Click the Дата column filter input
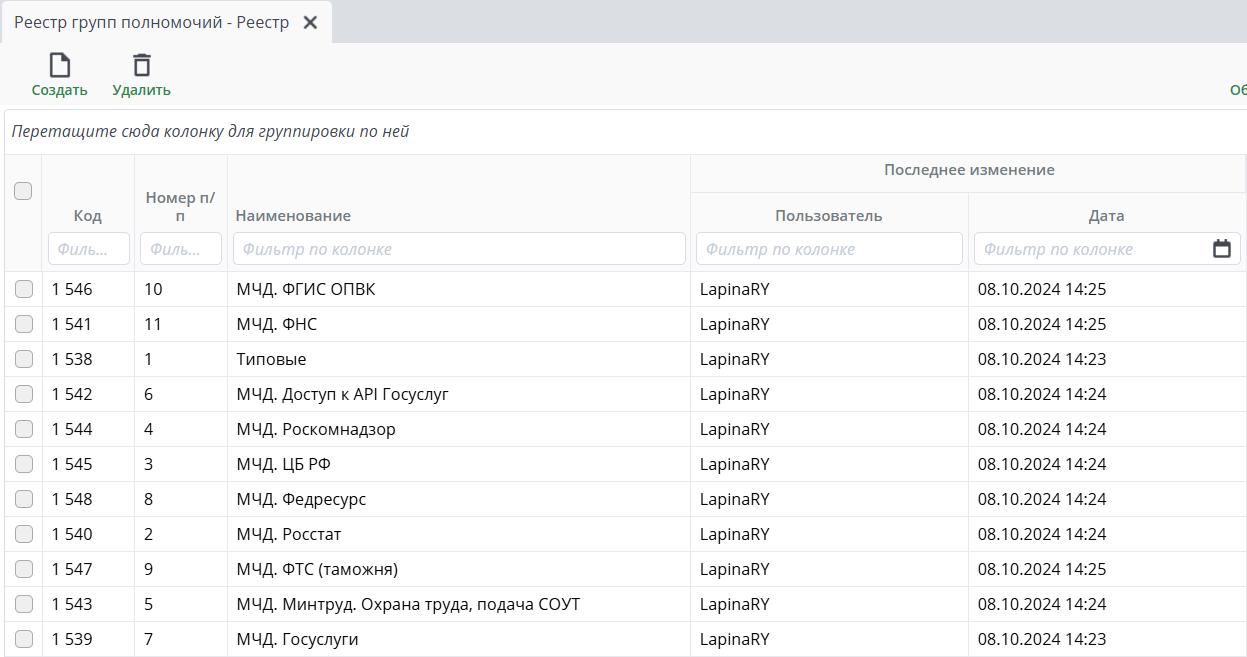The image size is (1247, 657). tap(1090, 249)
